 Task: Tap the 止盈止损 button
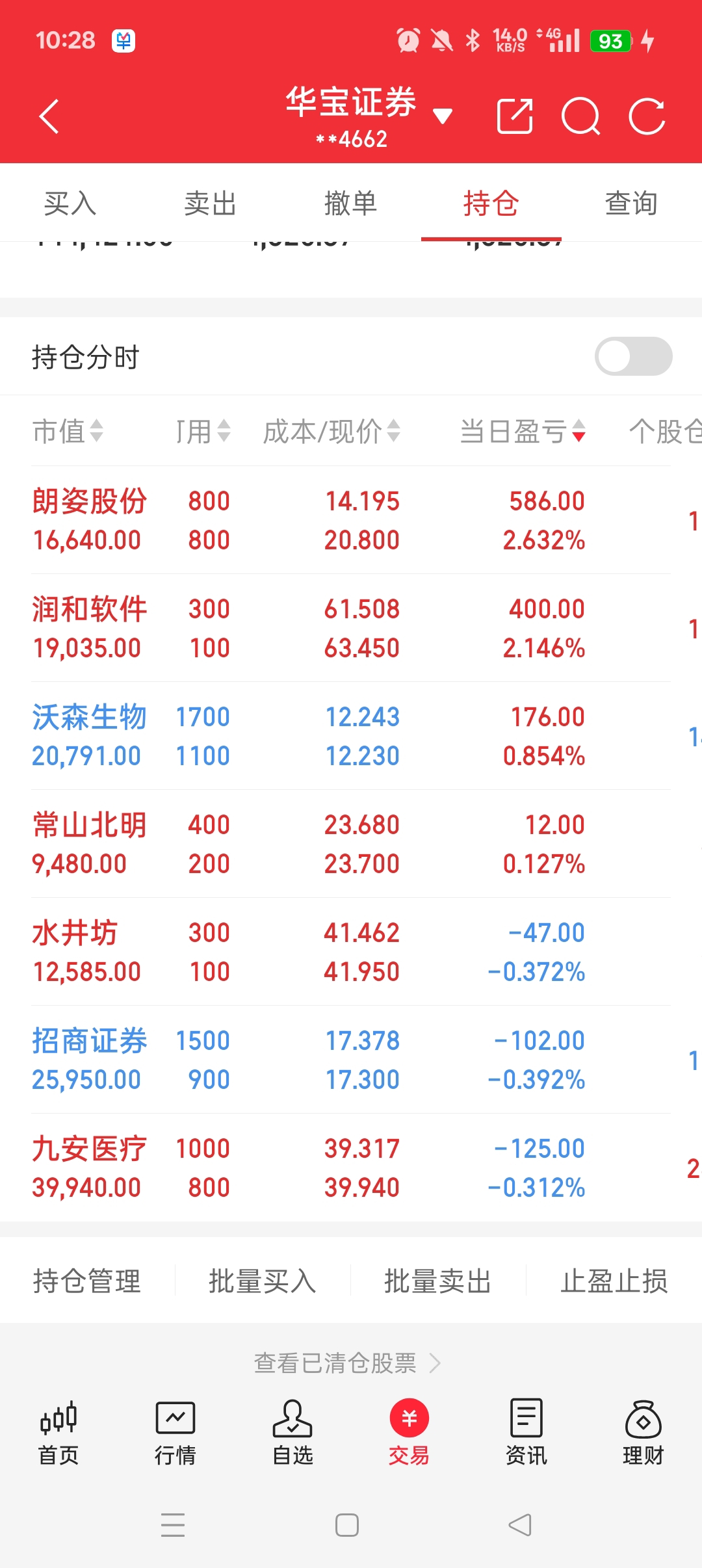(614, 1281)
